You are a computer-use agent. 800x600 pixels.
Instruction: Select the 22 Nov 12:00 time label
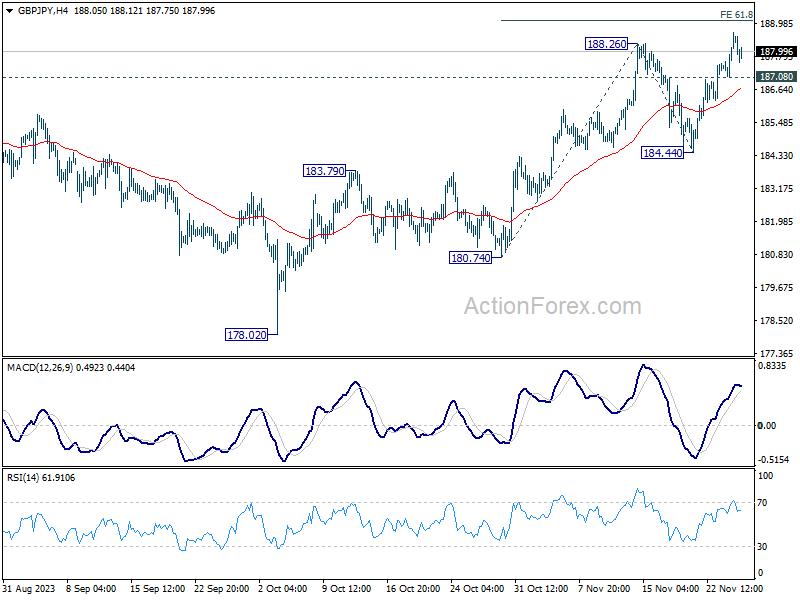coord(735,588)
